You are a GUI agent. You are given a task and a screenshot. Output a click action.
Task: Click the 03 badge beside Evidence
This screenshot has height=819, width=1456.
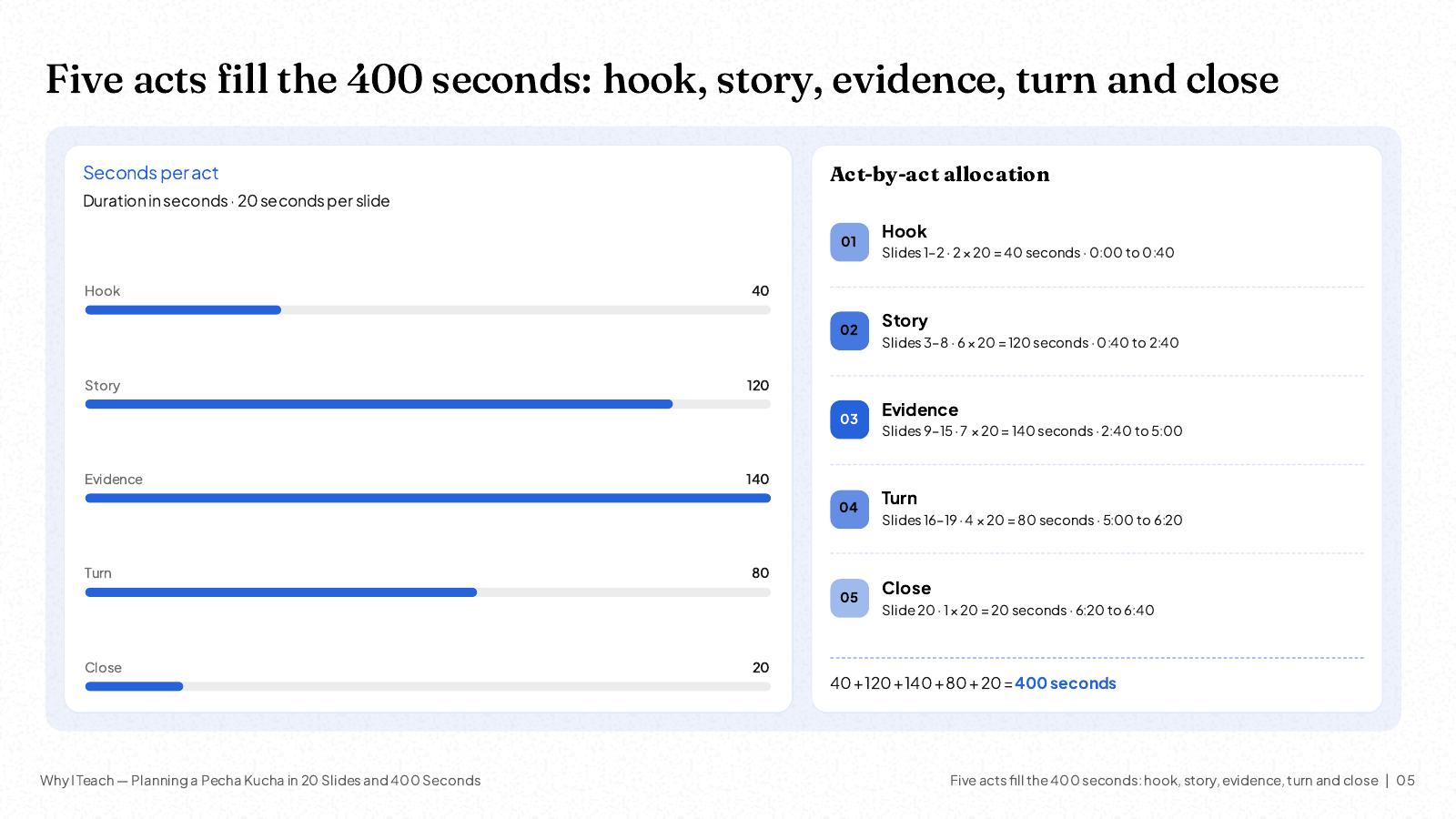tap(849, 420)
